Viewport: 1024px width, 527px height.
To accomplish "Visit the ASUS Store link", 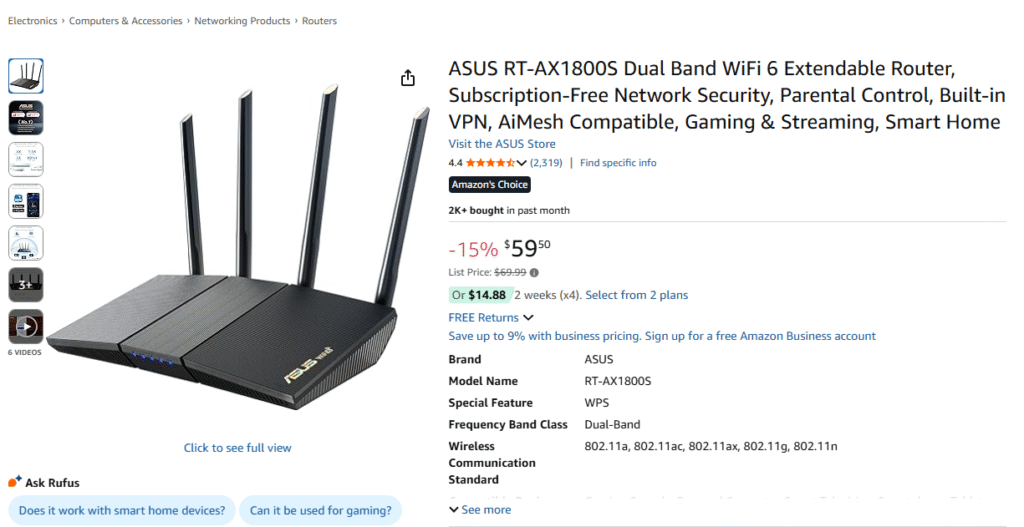I will pyautogui.click(x=502, y=144).
